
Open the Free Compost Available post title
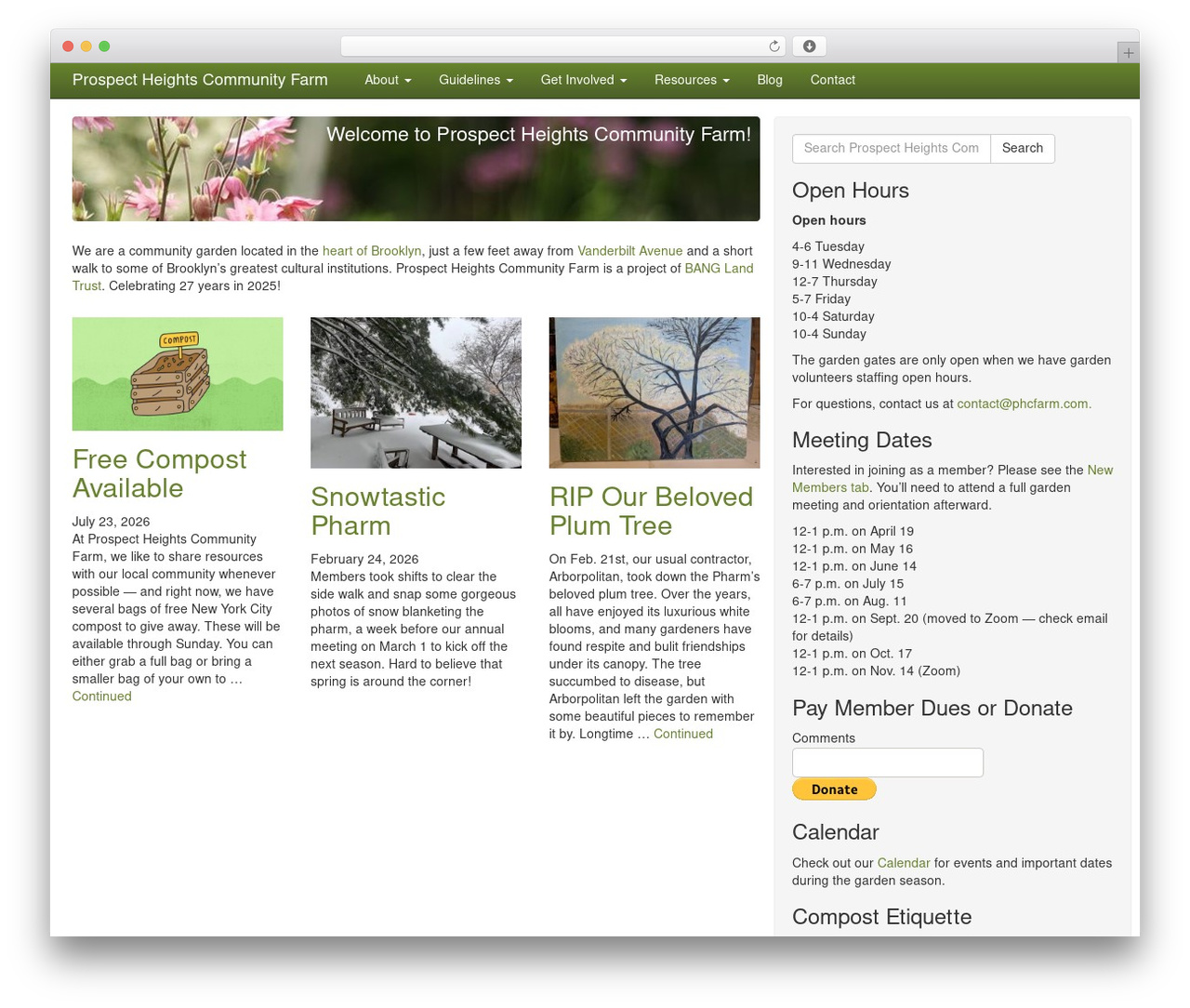coord(160,473)
